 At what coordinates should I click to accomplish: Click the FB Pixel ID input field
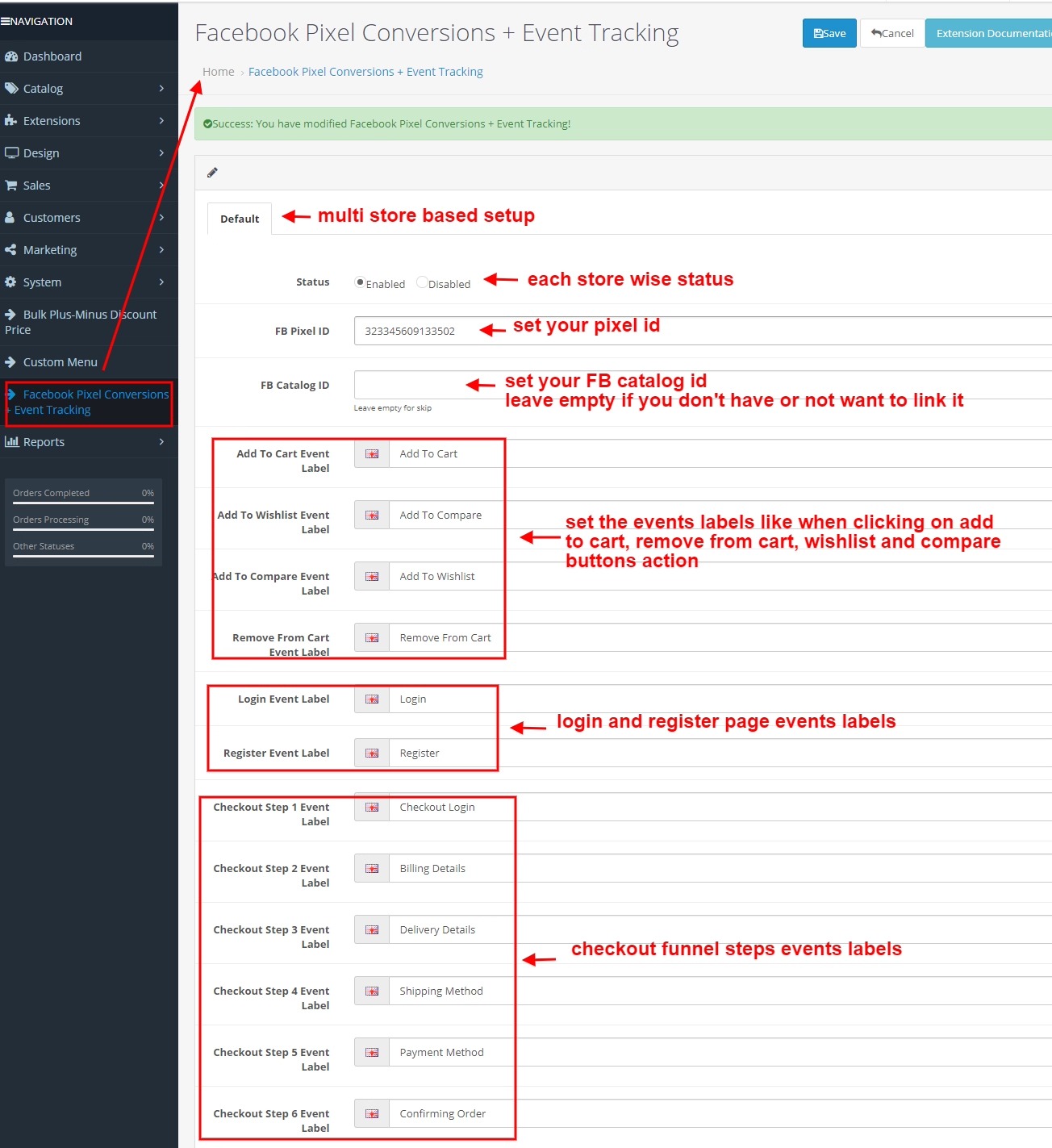[x=703, y=332]
